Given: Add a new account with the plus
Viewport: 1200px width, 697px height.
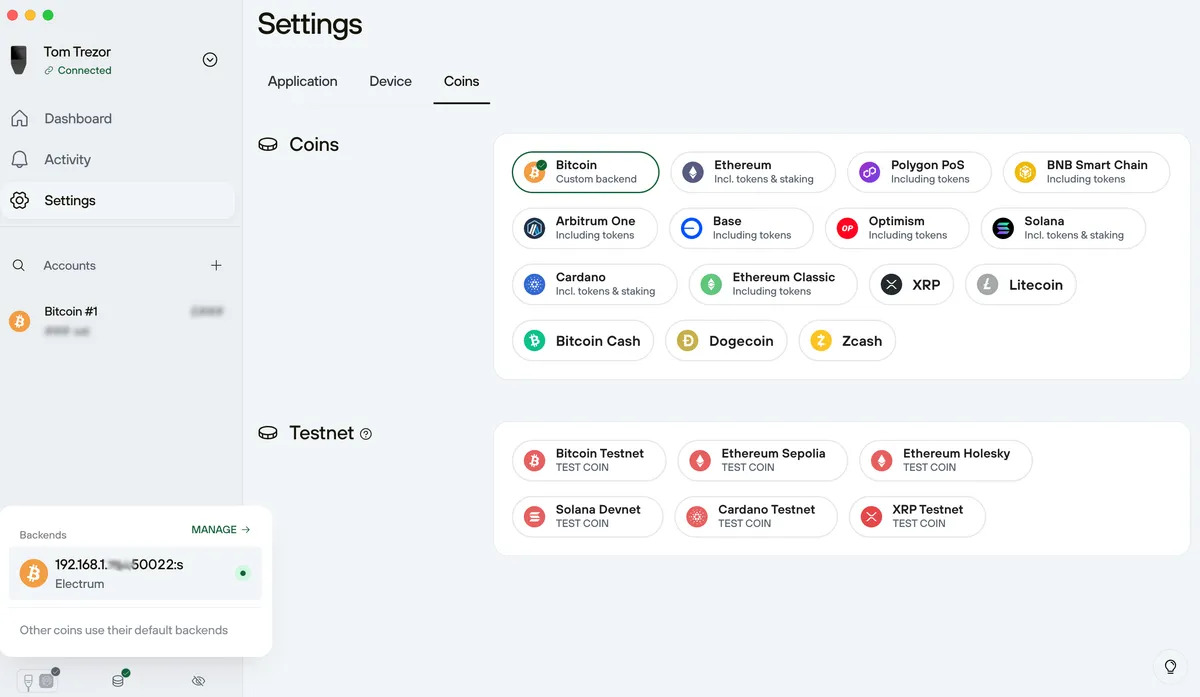Looking at the screenshot, I should [216, 265].
